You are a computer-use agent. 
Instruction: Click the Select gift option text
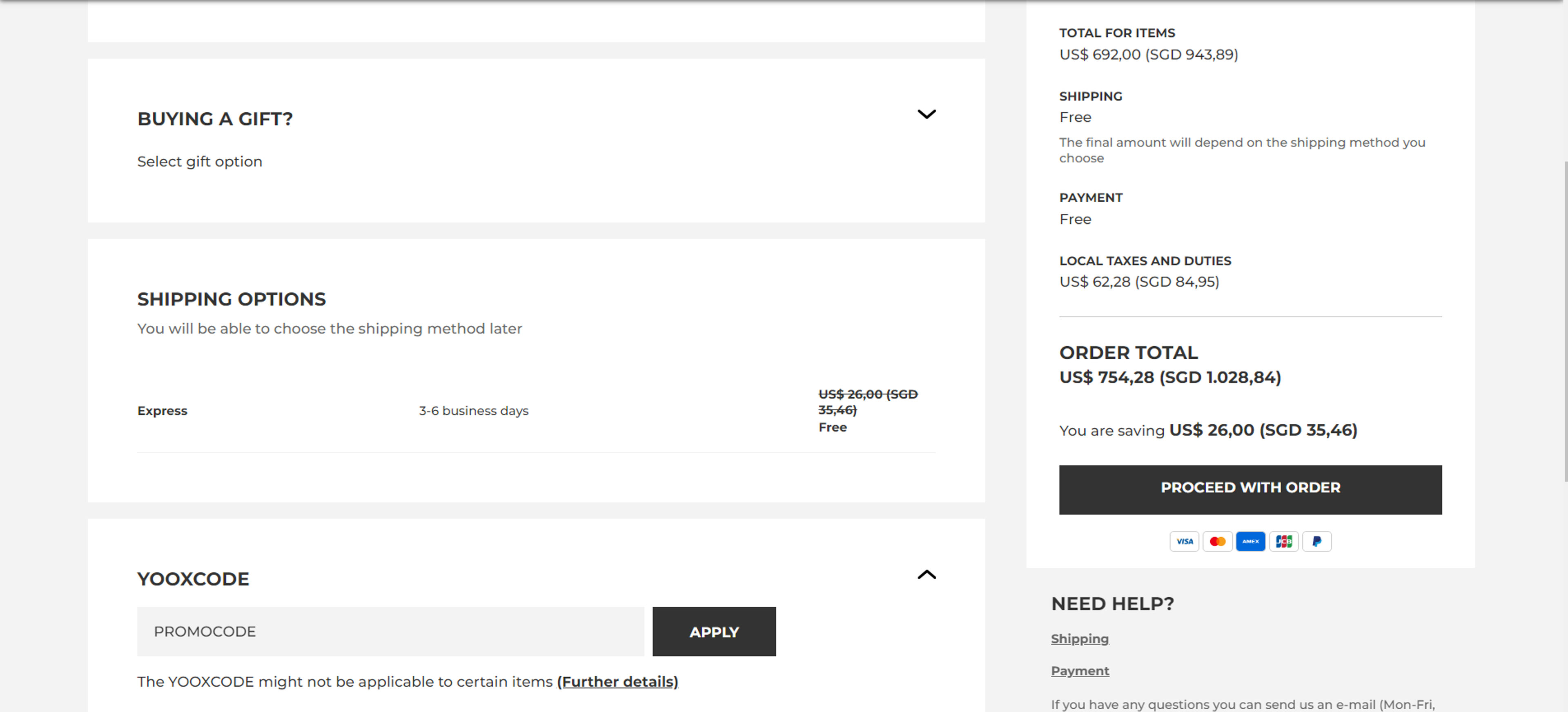(x=200, y=161)
